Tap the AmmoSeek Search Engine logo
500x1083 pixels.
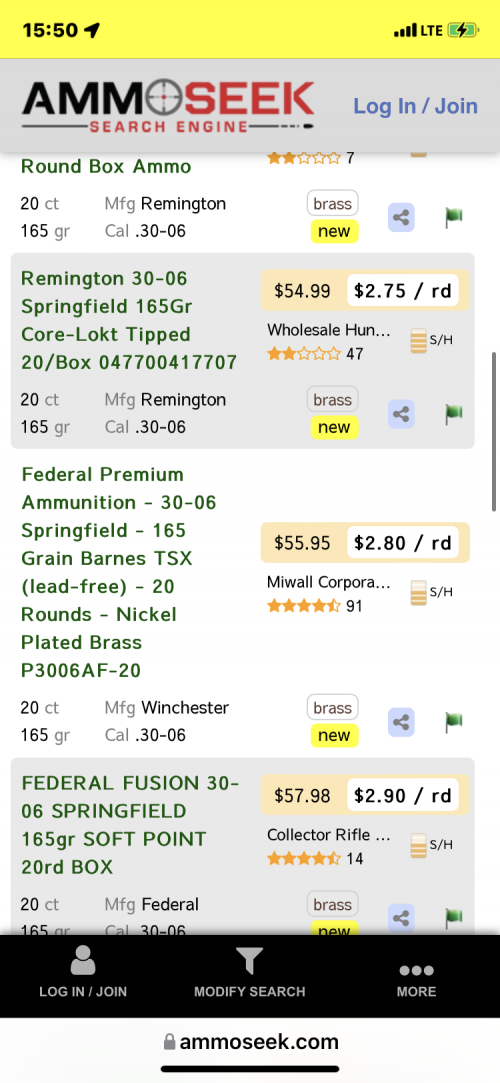coord(168,106)
